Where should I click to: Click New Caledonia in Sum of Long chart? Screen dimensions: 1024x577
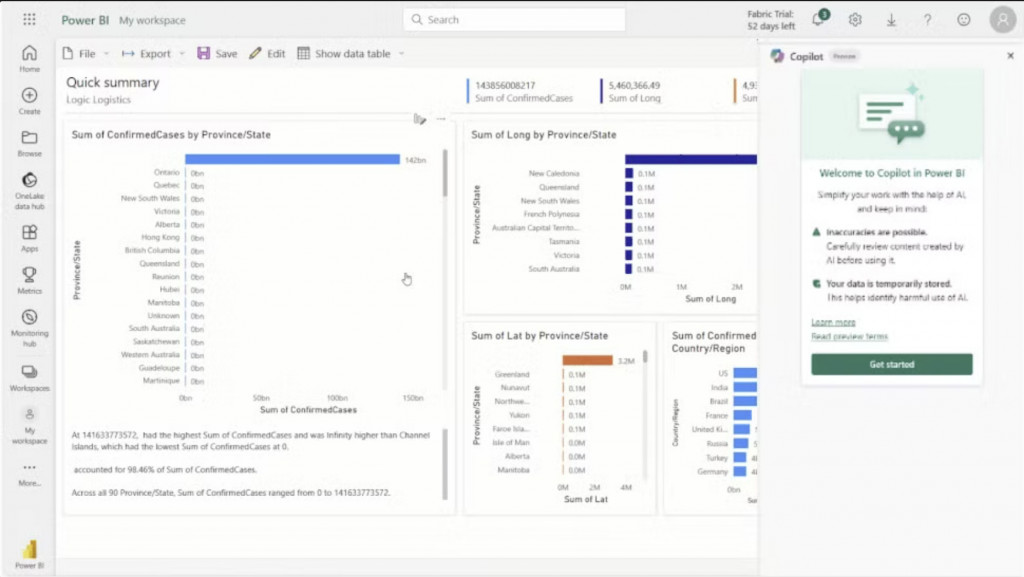click(554, 174)
